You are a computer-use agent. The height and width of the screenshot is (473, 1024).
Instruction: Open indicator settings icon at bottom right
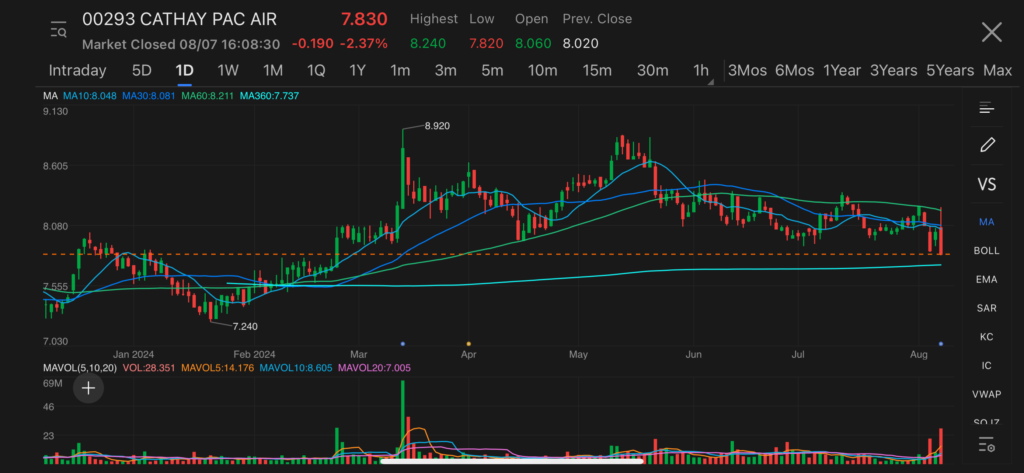pos(987,445)
